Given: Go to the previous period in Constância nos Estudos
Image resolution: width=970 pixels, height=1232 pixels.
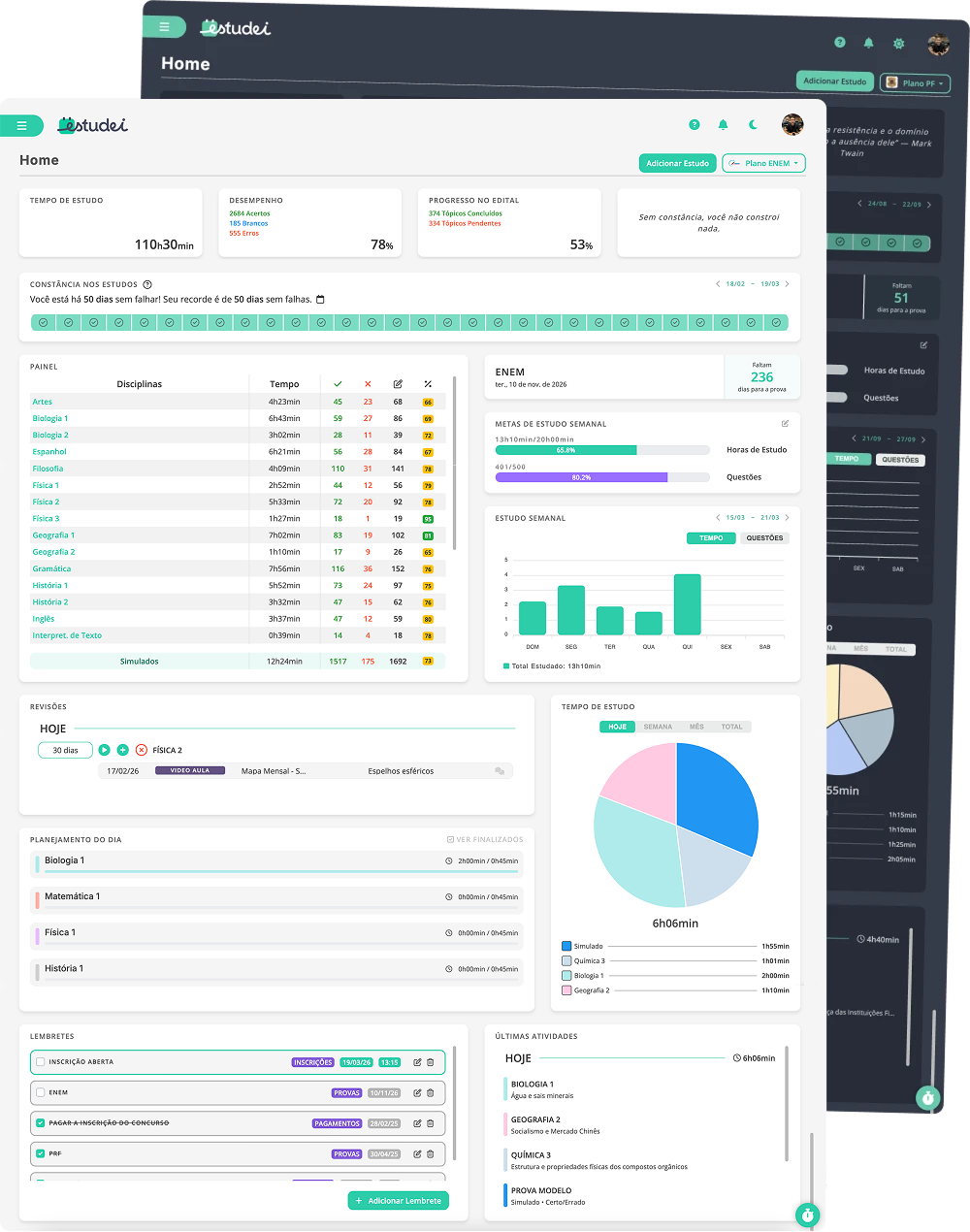Looking at the screenshot, I should pyautogui.click(x=718, y=284).
